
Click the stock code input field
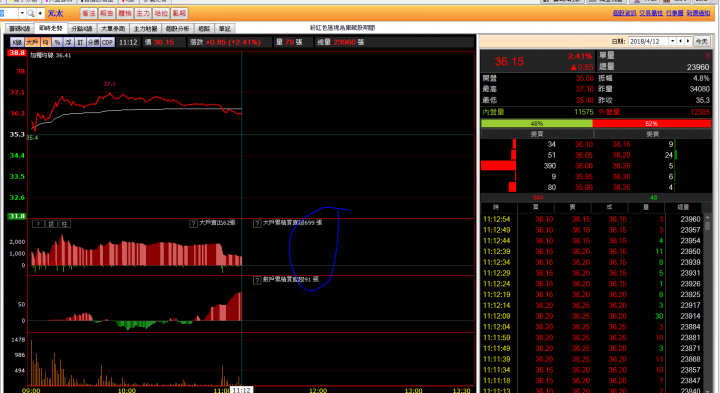9,13
